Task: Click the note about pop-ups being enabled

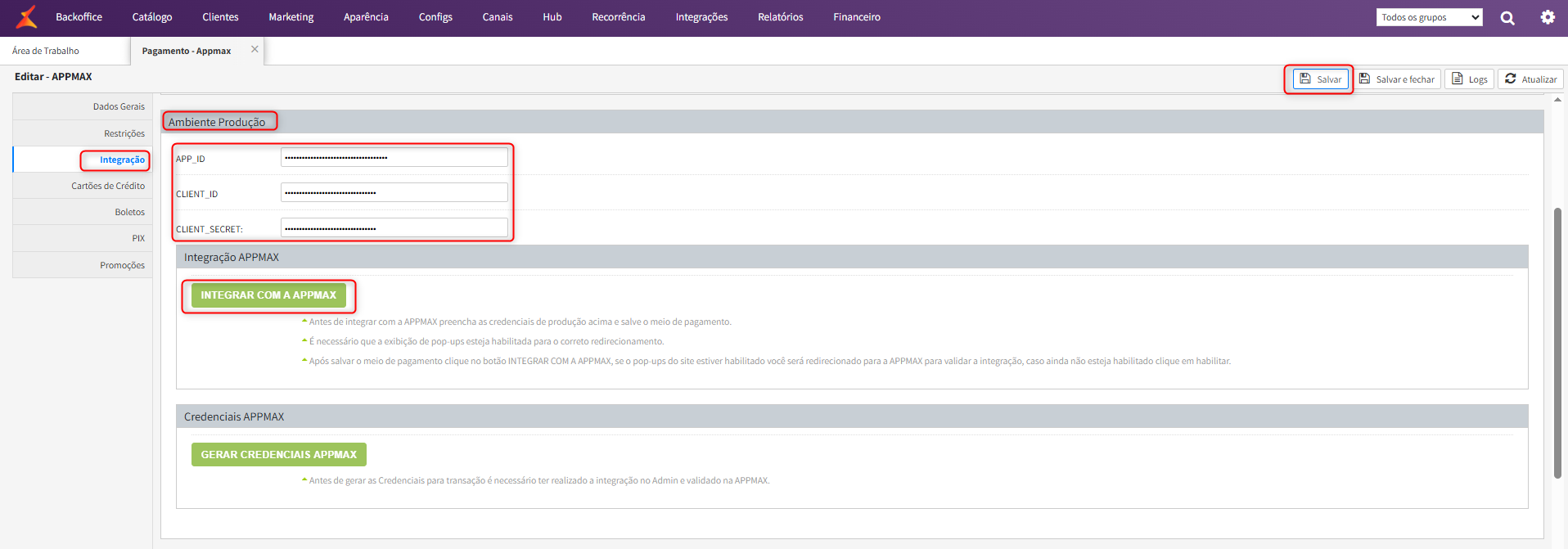Action: 486,341
